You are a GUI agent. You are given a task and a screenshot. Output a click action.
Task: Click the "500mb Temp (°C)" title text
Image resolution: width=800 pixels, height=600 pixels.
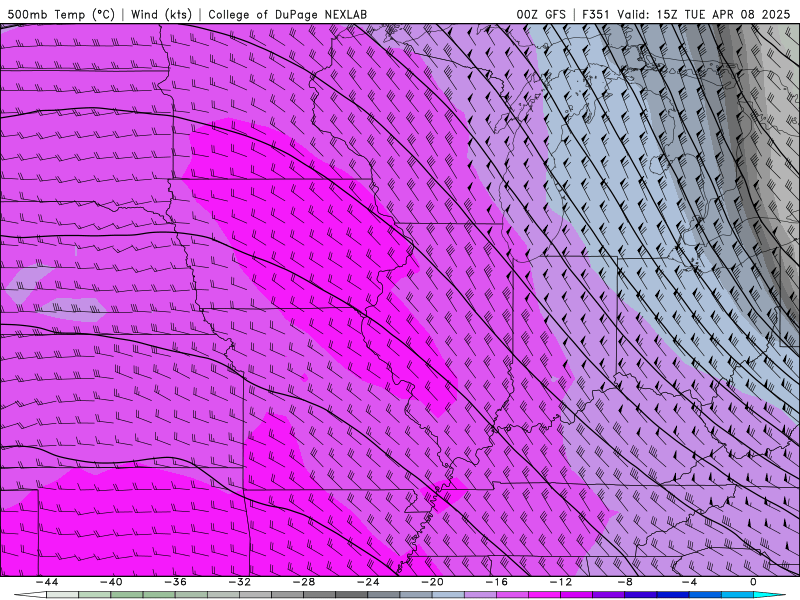point(61,14)
